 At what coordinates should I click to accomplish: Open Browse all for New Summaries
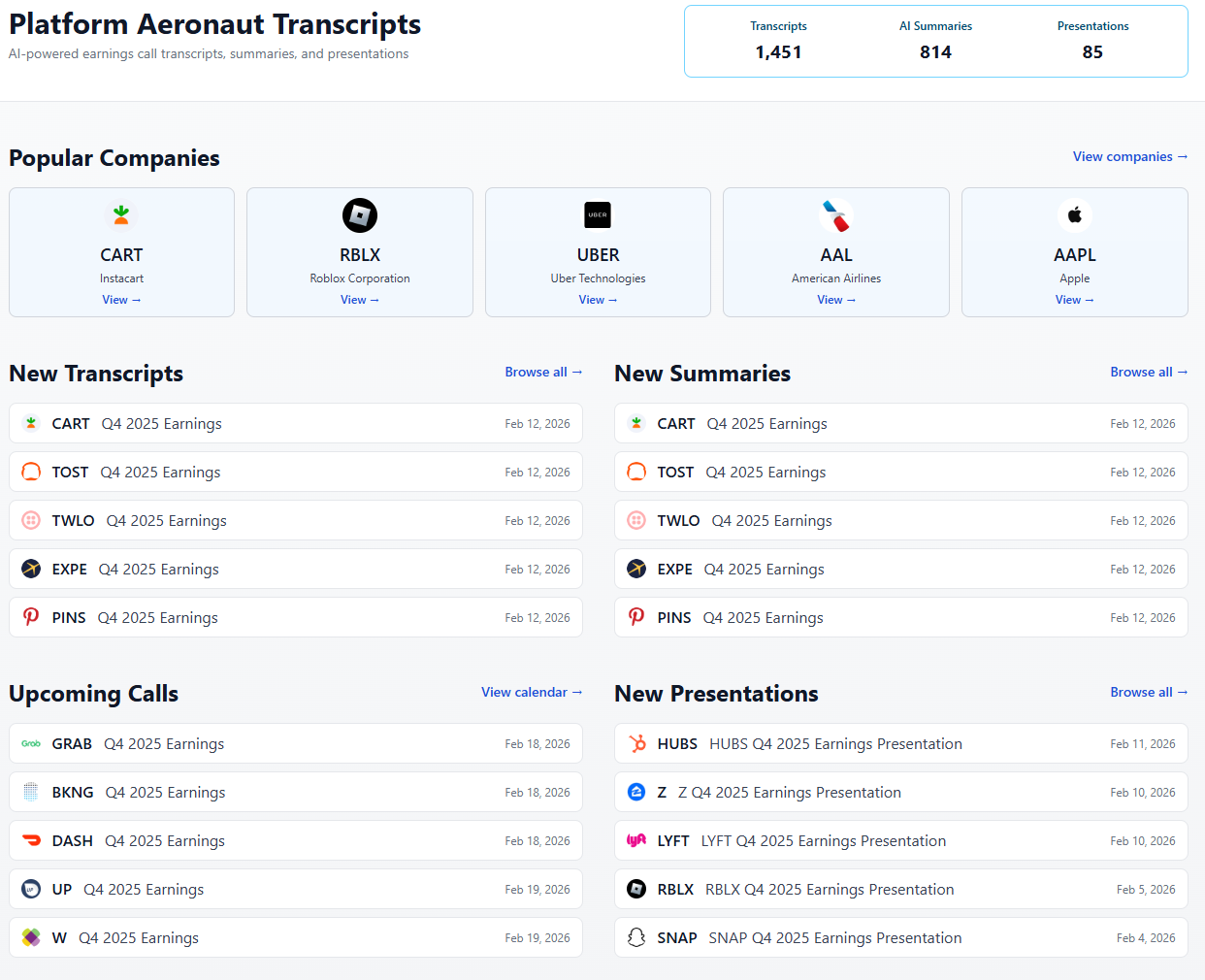[1149, 372]
